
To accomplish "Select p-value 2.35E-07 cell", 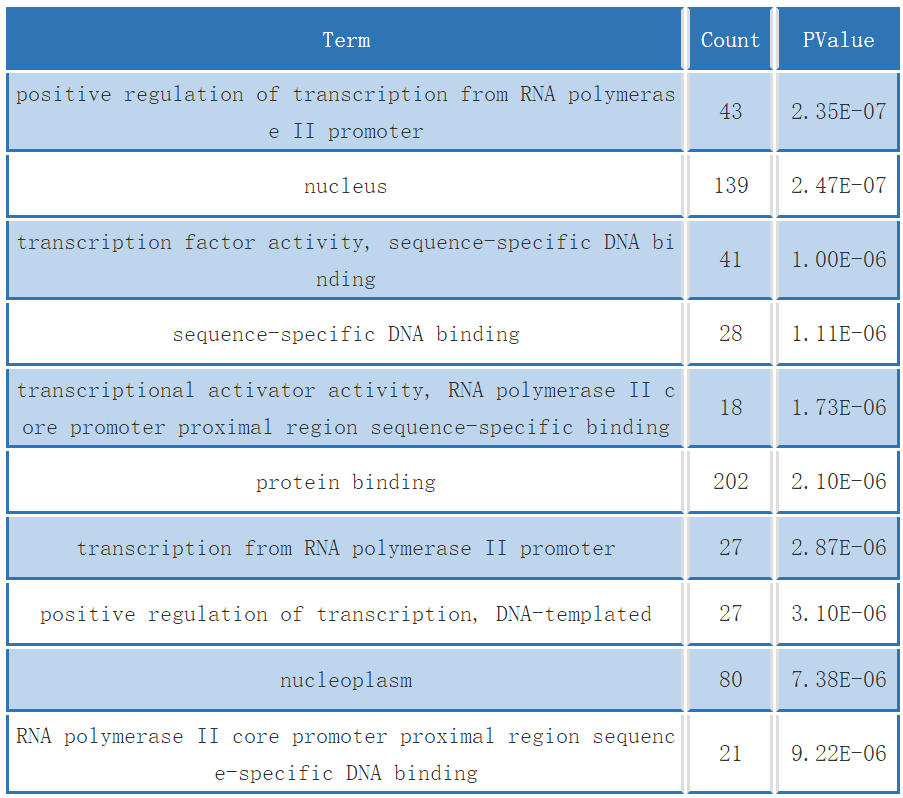I will (838, 111).
